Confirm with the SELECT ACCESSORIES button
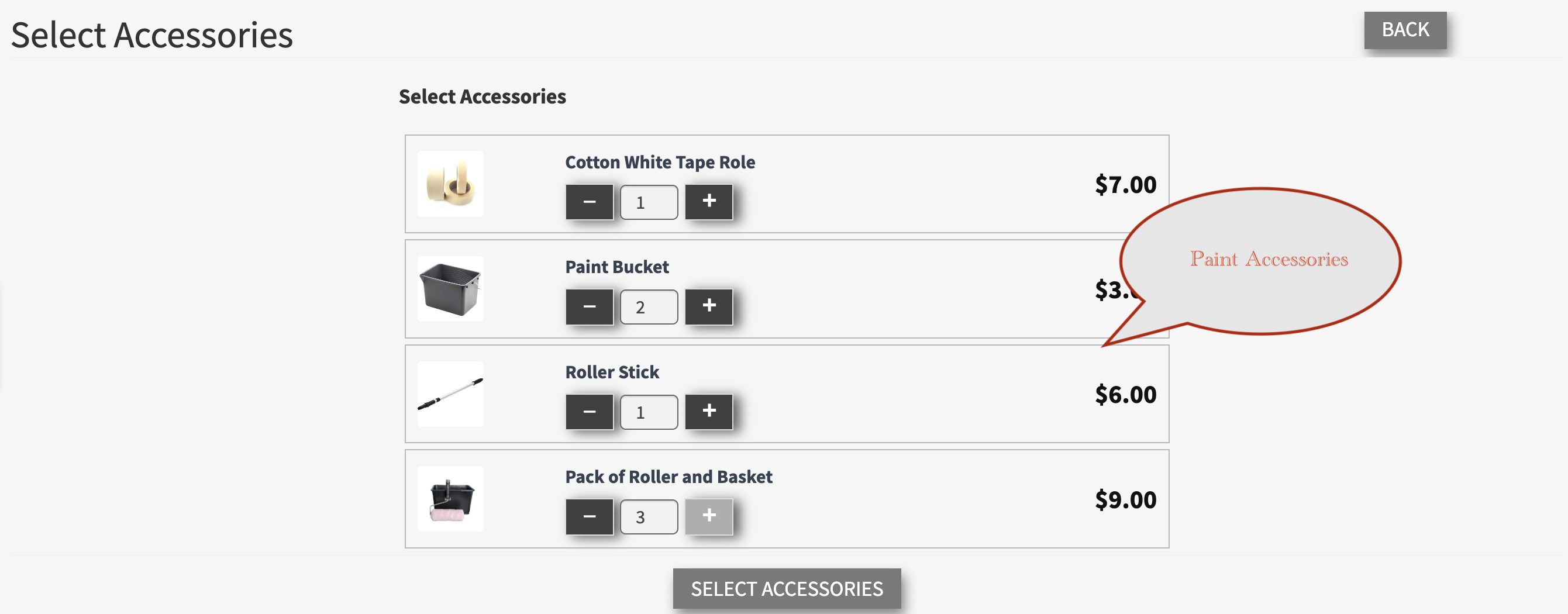Image resolution: width=1568 pixels, height=614 pixels. click(x=787, y=588)
